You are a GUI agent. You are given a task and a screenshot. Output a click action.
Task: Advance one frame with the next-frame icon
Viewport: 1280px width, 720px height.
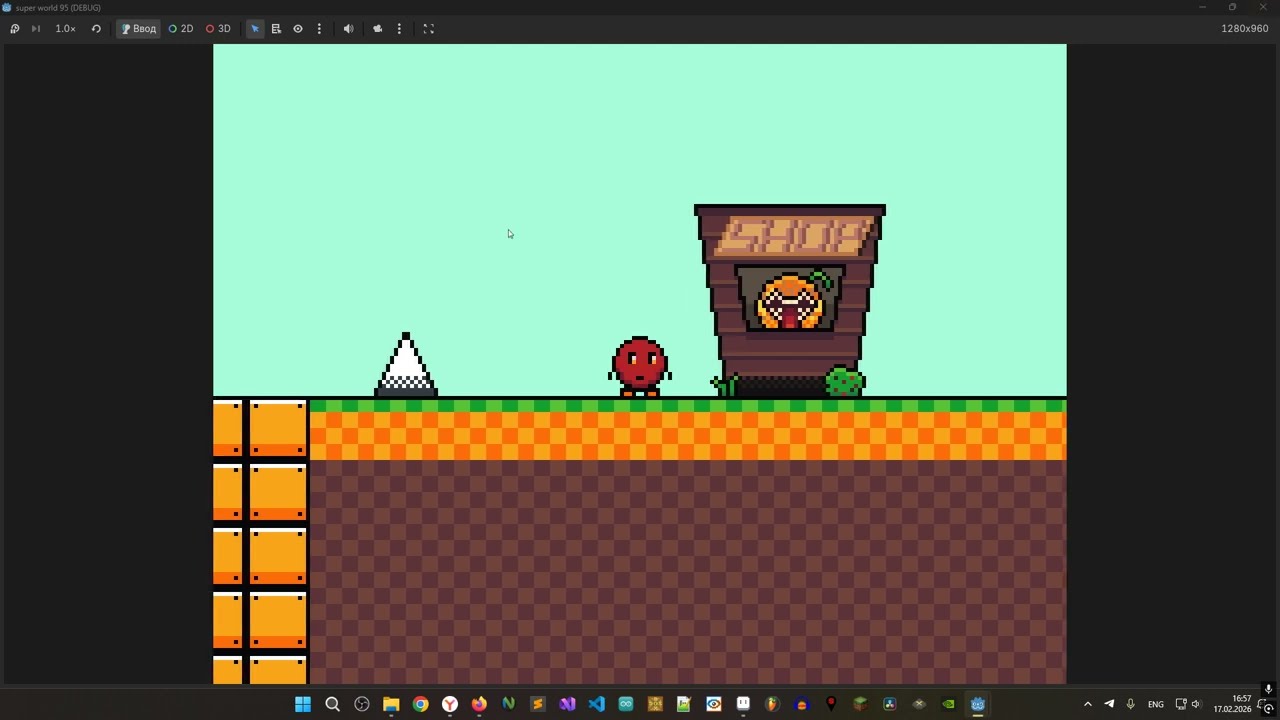point(36,29)
